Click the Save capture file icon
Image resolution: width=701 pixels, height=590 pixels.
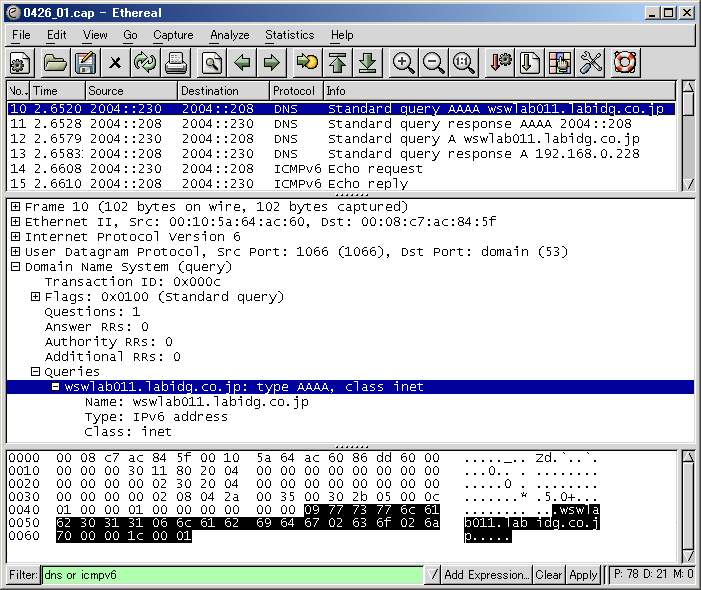(x=84, y=63)
